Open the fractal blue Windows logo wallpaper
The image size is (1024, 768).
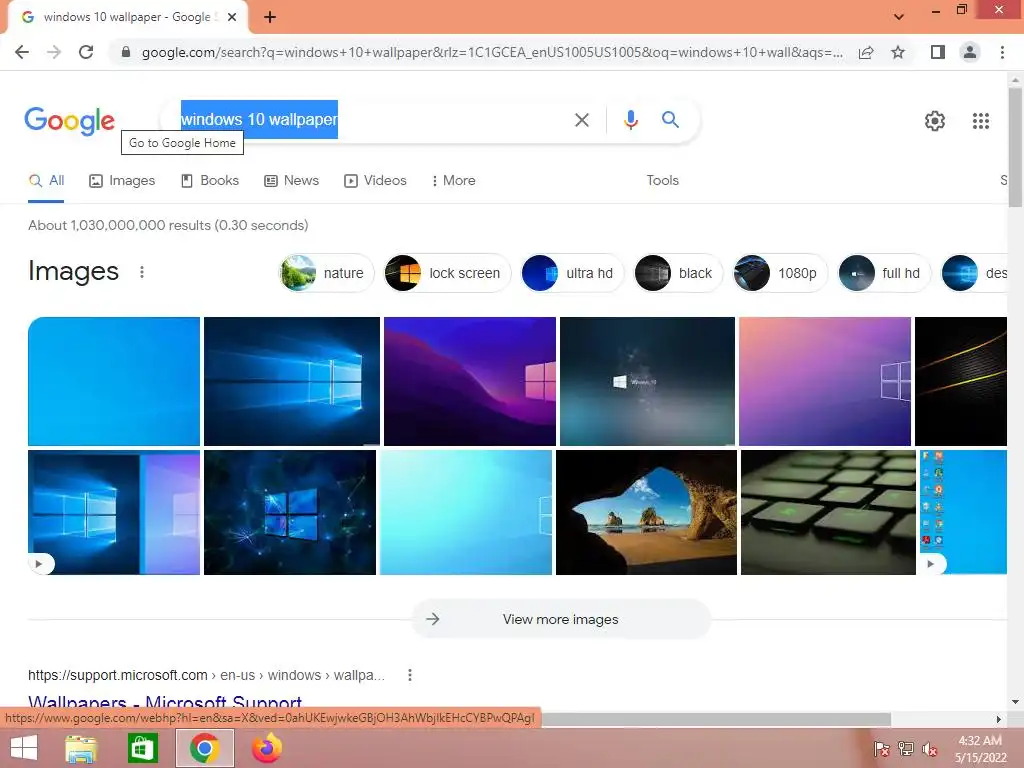(x=290, y=513)
